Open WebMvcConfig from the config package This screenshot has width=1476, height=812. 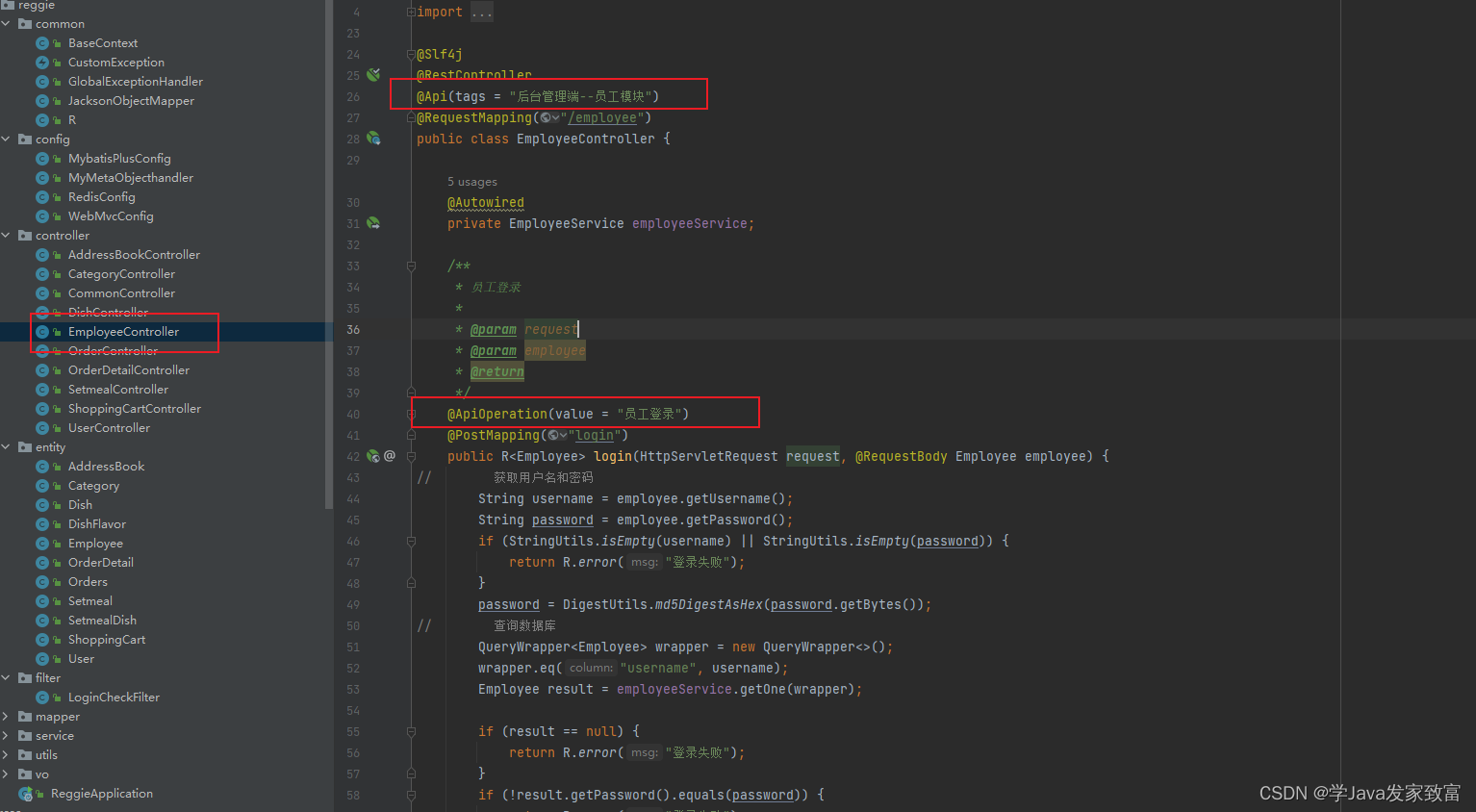click(x=111, y=216)
